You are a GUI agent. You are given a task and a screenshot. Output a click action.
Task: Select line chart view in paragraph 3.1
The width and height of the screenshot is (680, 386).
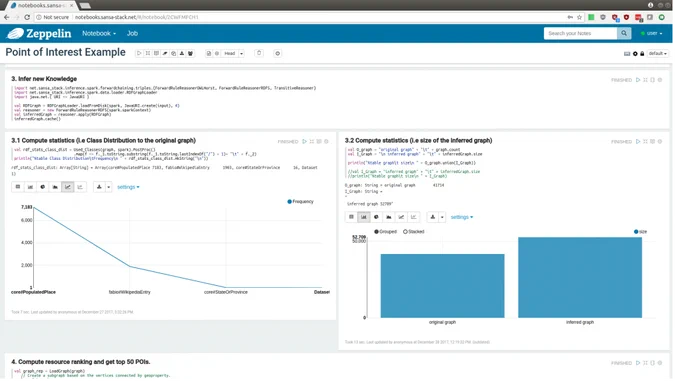pyautogui.click(x=68, y=187)
